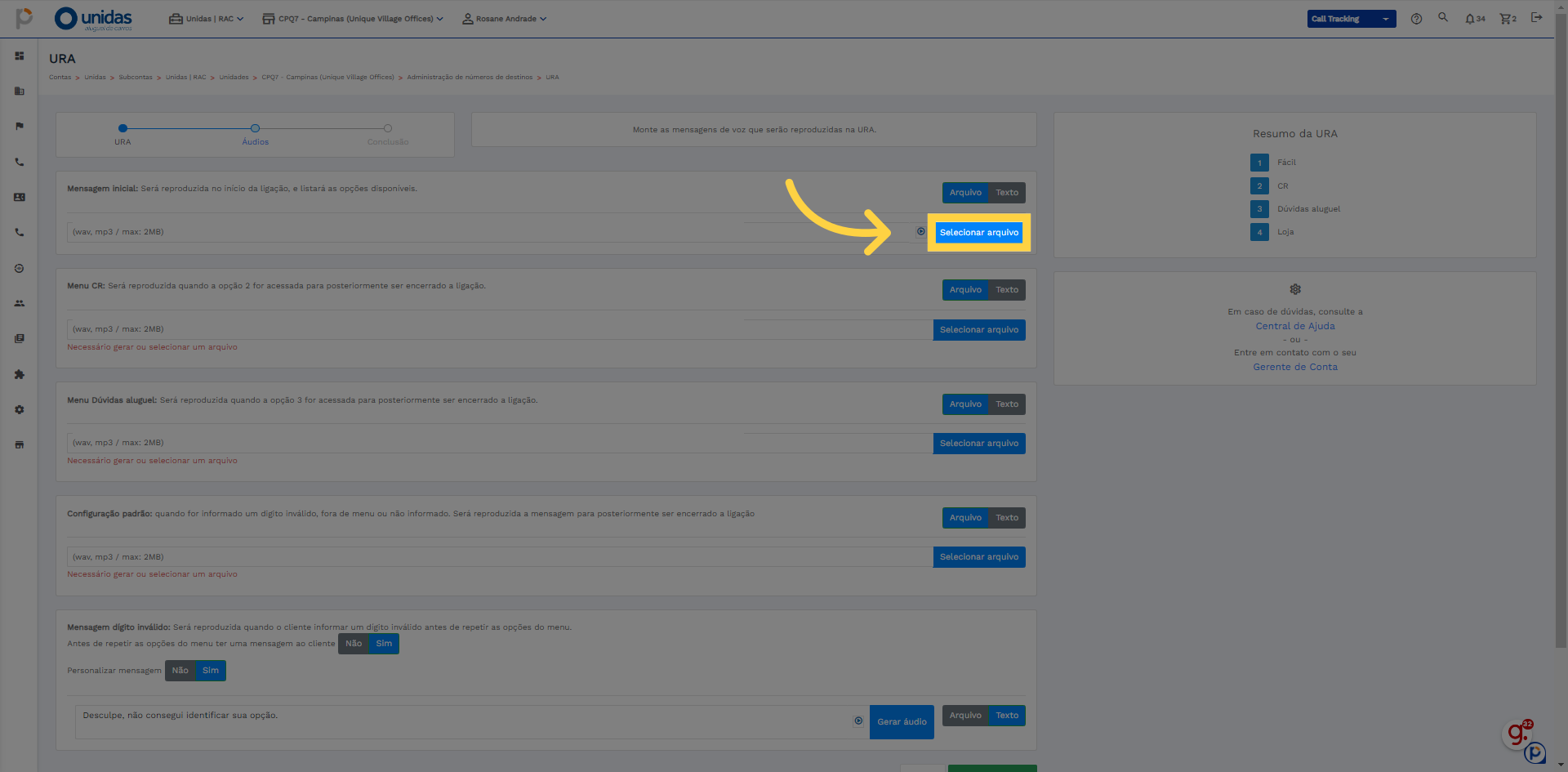Screen dimensions: 1568x772
Task: Select Arquivo for invalid digit message
Action: 965,716
